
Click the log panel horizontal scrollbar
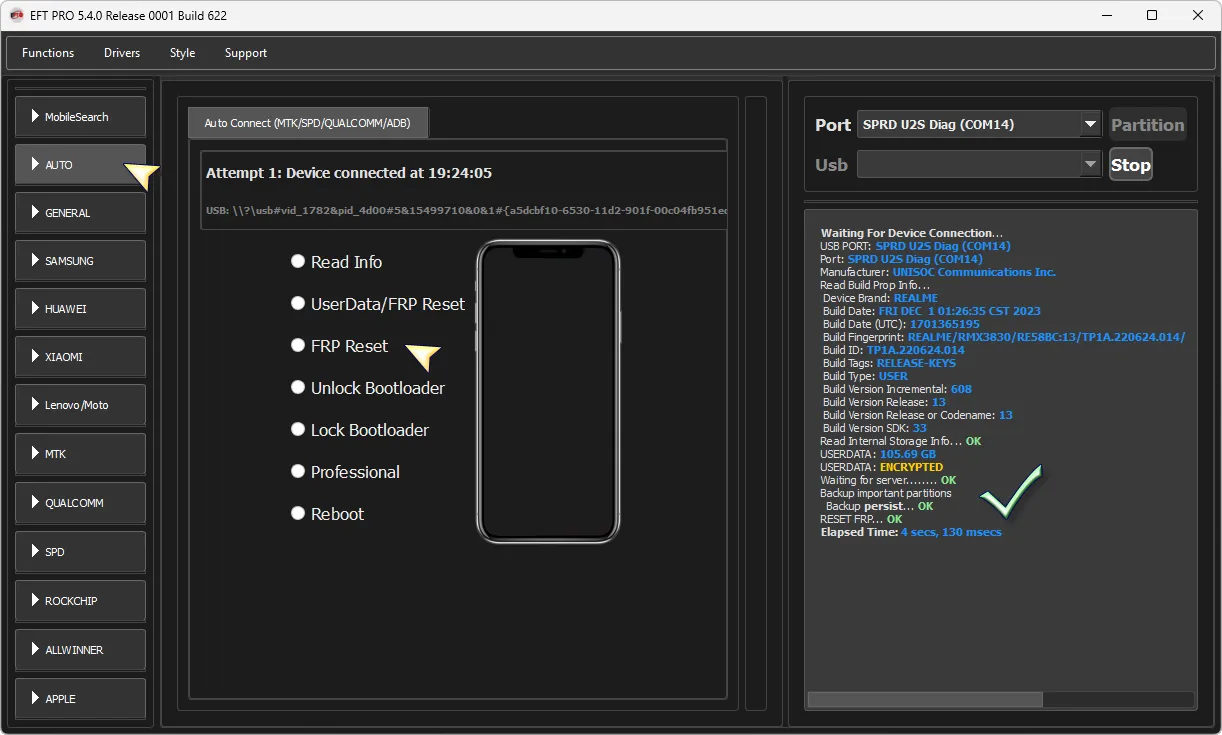(925, 700)
